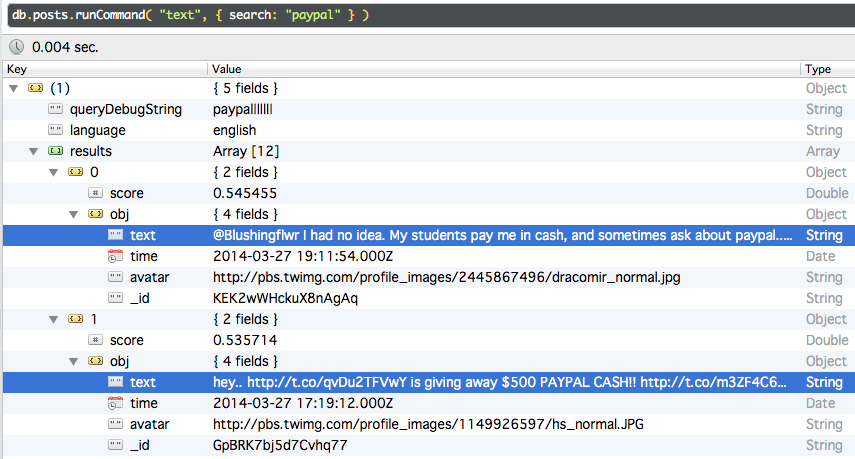Click the number icon beside score 0.535714
Viewport: 855px width, 459px height.
coord(95,340)
